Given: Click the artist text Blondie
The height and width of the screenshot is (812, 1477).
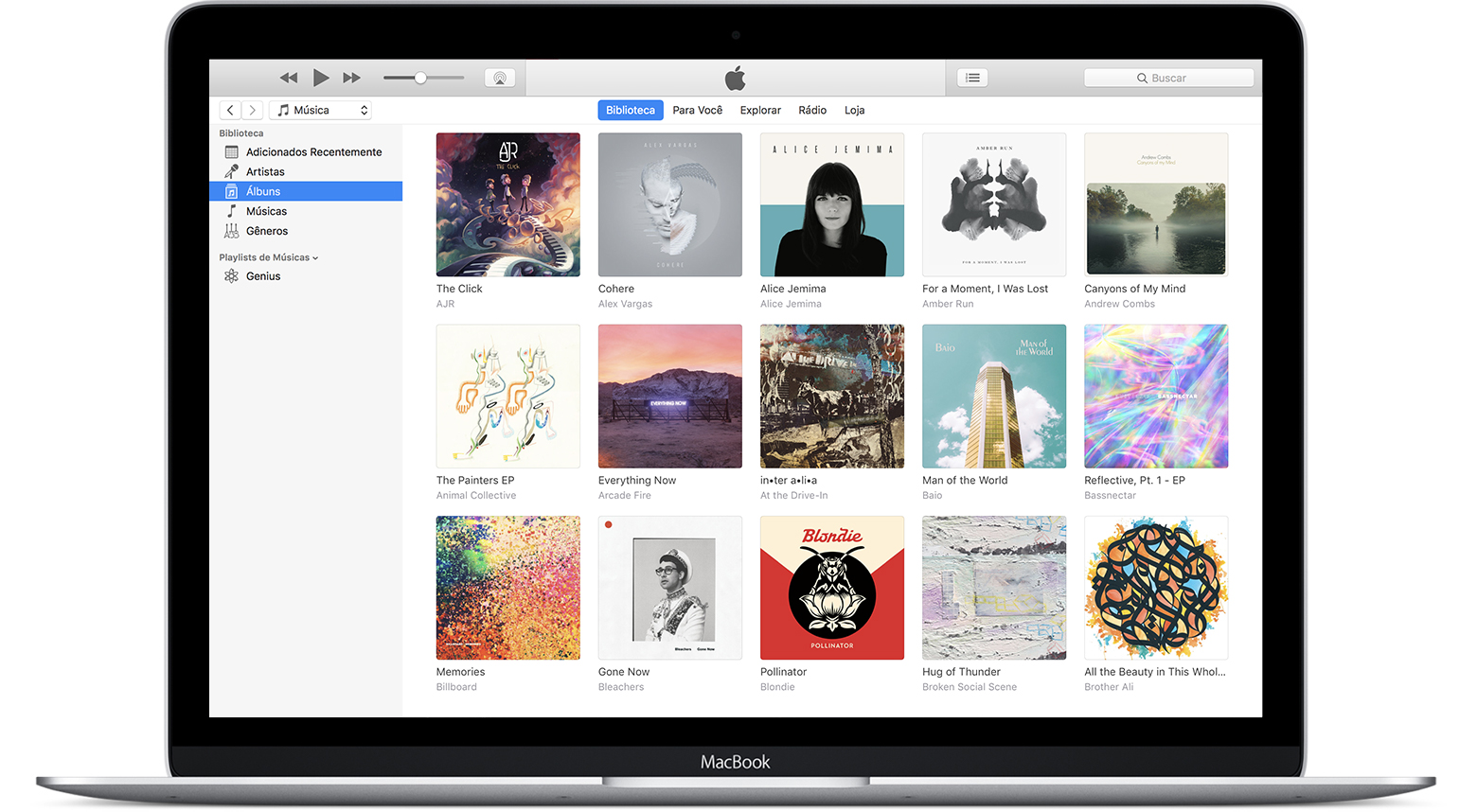Looking at the screenshot, I should coord(777,687).
